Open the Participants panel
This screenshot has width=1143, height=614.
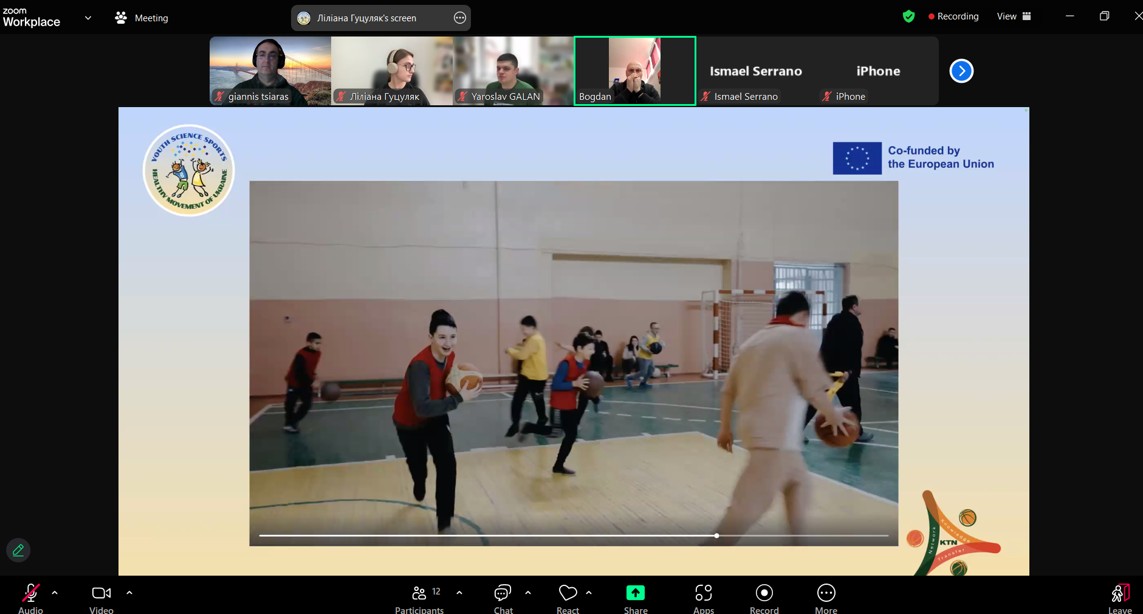coord(419,597)
